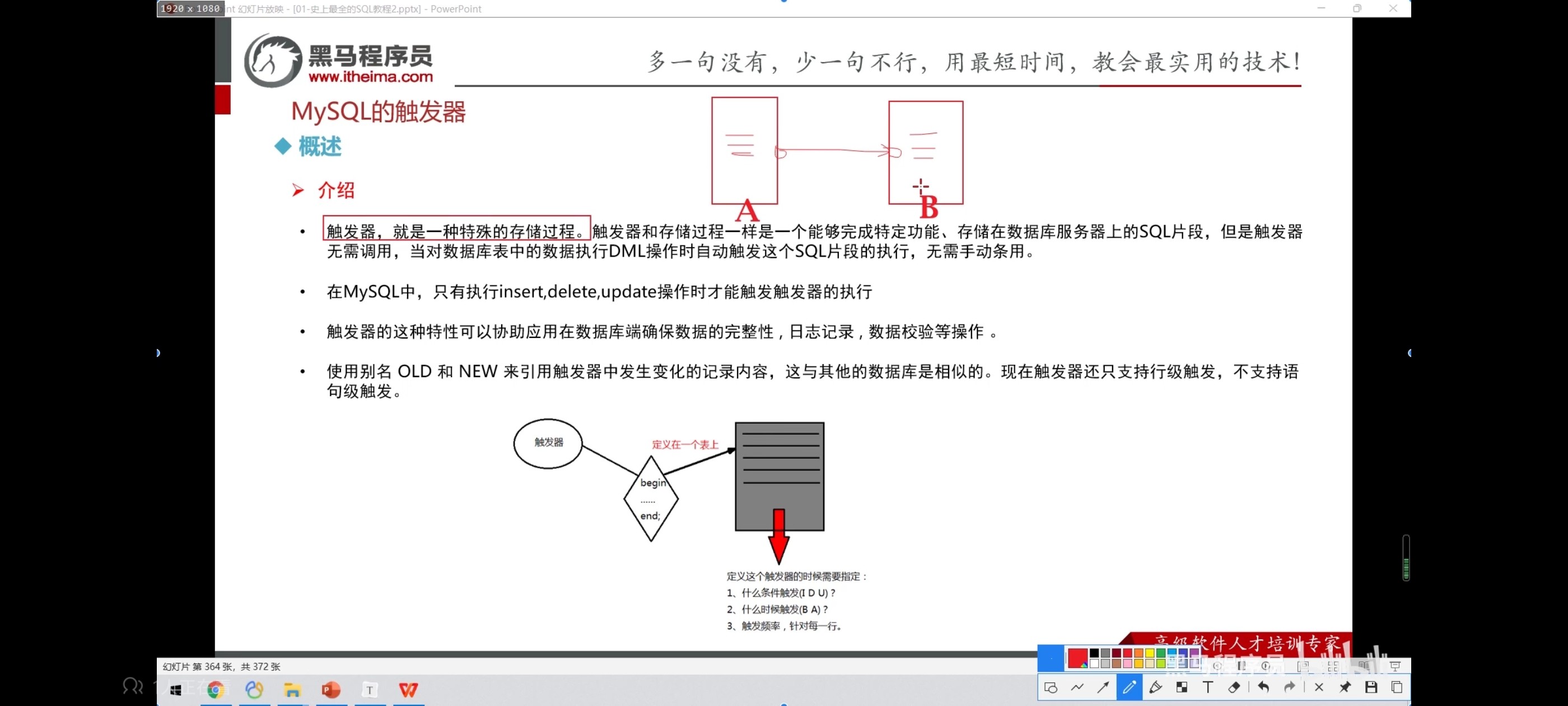Select the blue pen size box
This screenshot has width=1568, height=706.
[x=1051, y=658]
